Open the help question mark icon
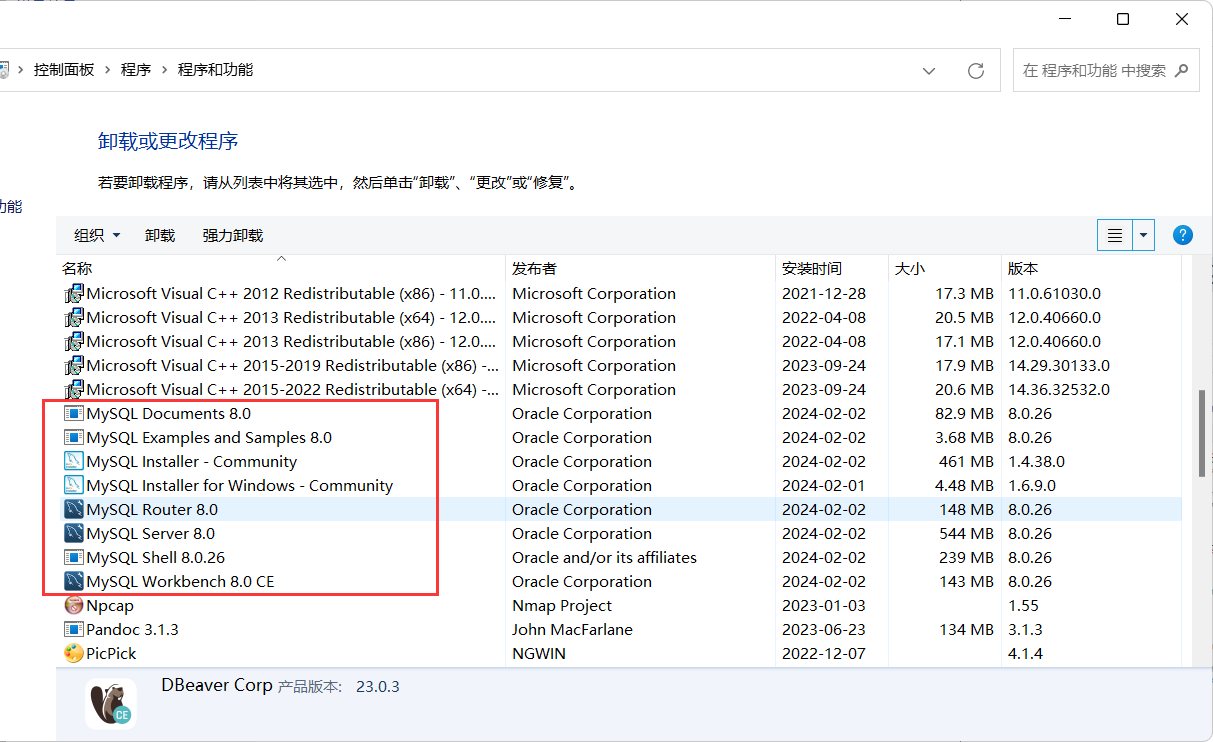This screenshot has height=742, width=1213. 1182,235
